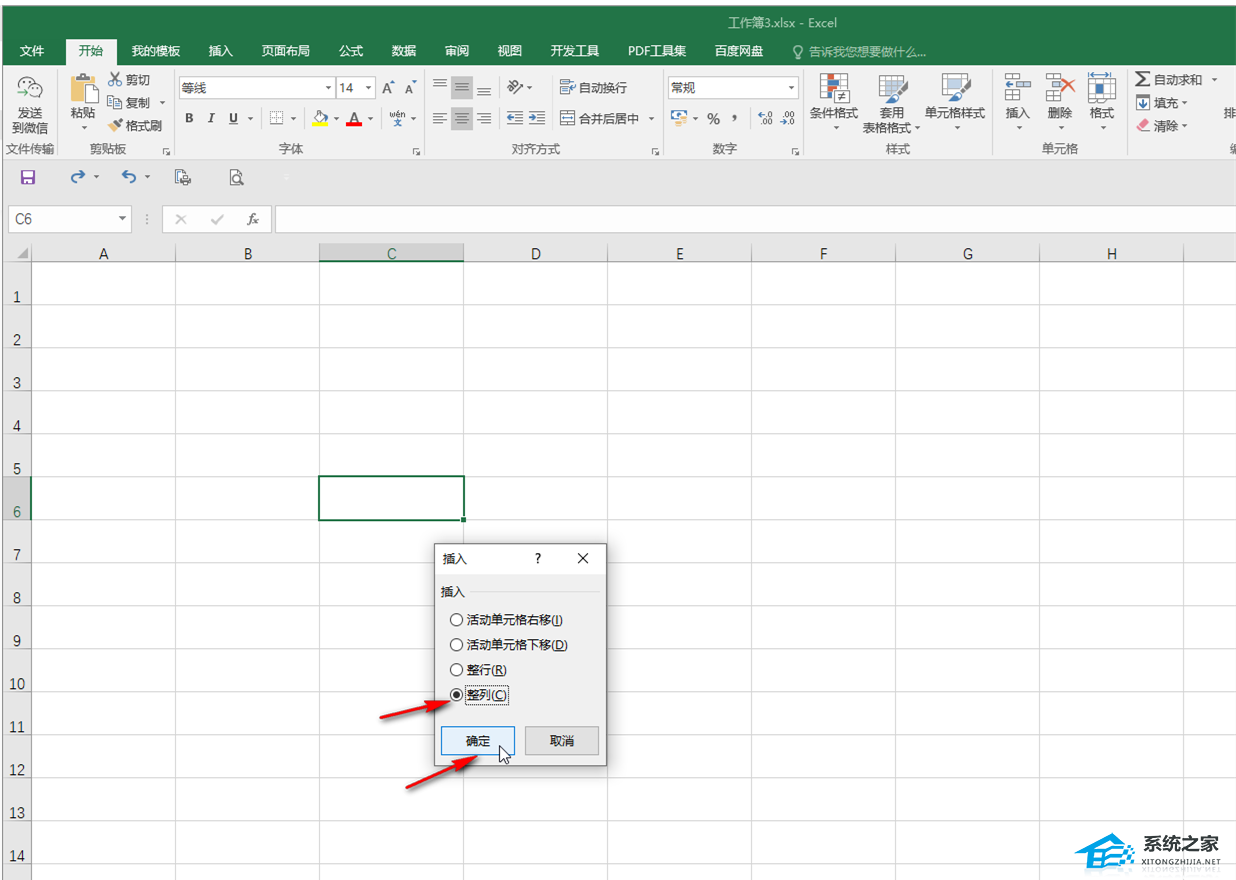Choose the entire row radio option
Viewport: 1236px width, 880px height.
457,670
